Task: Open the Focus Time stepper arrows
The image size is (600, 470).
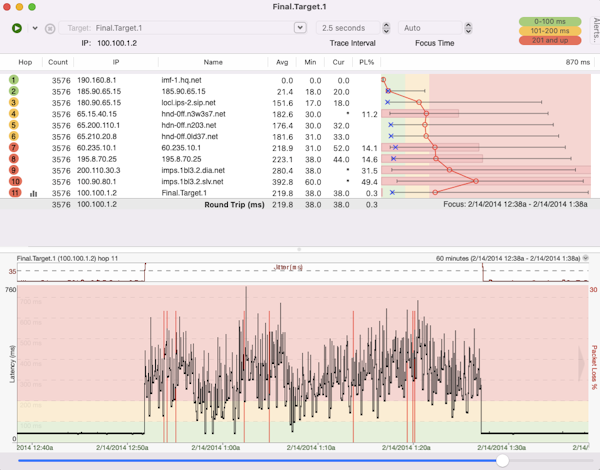Action: [468, 28]
